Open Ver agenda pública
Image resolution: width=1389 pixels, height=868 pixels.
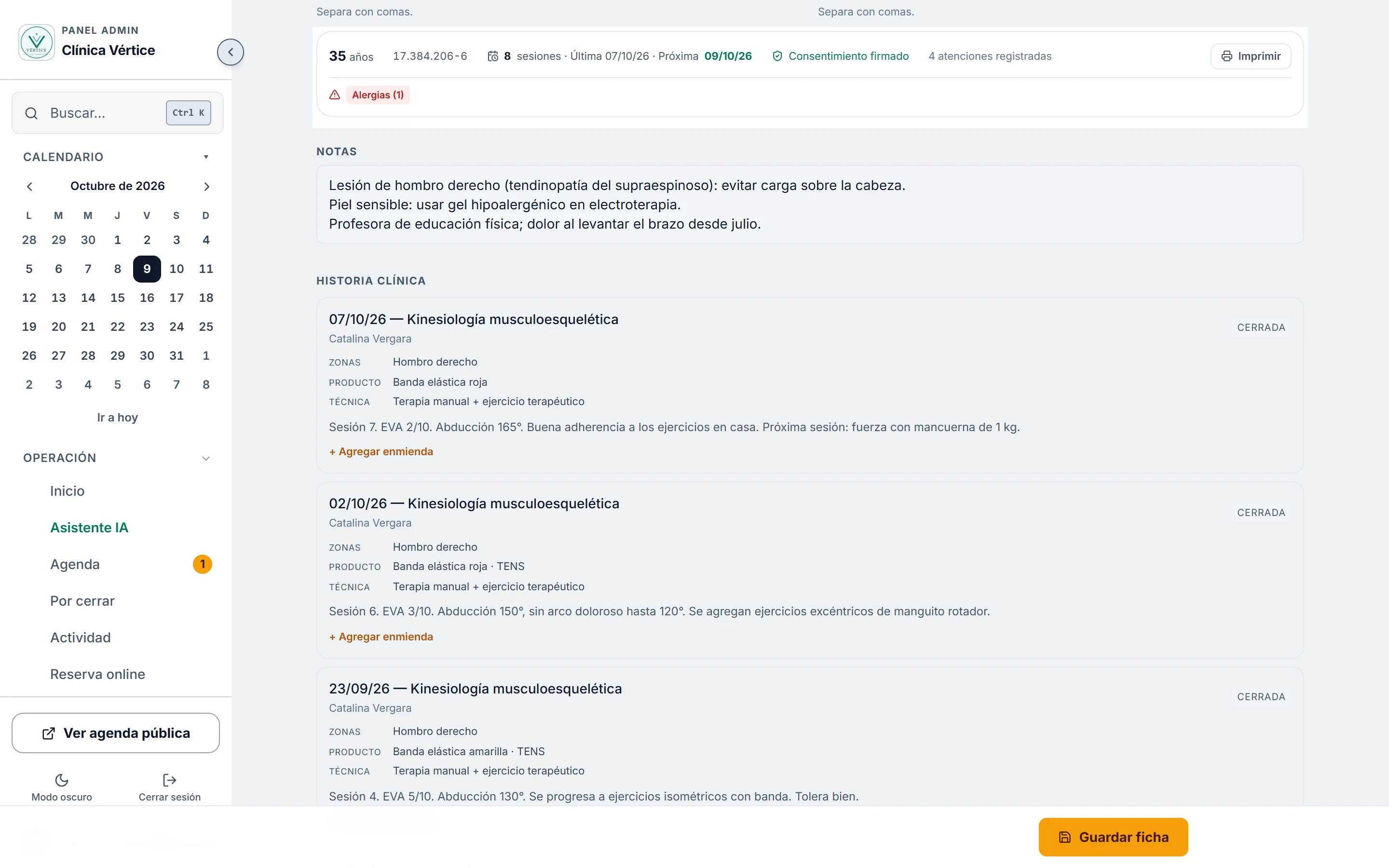115,733
